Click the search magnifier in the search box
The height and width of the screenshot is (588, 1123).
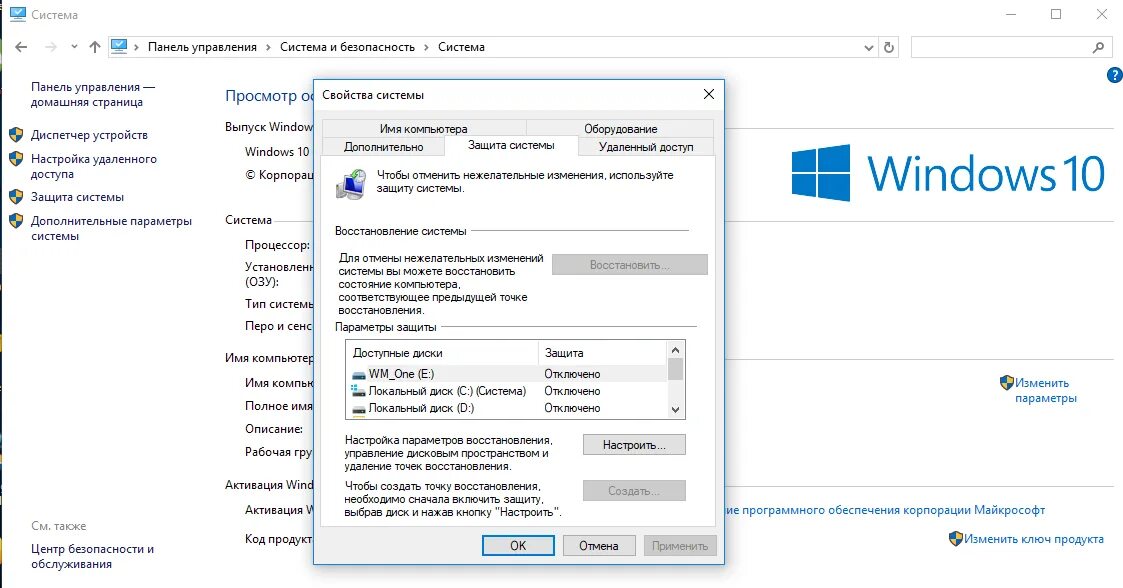pos(1100,46)
